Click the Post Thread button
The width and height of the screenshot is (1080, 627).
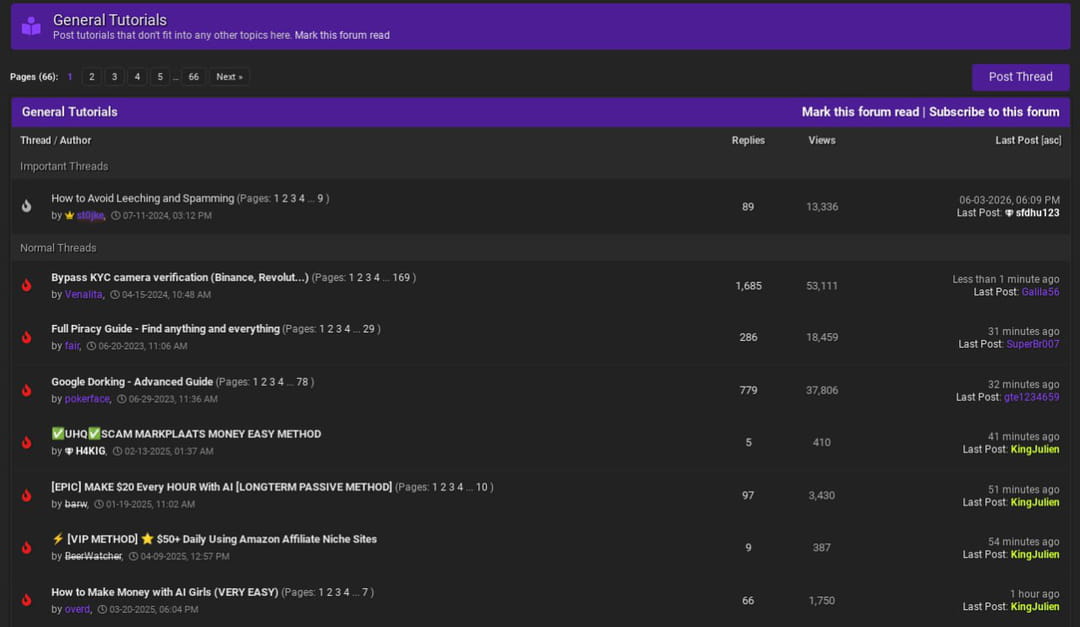point(1020,76)
